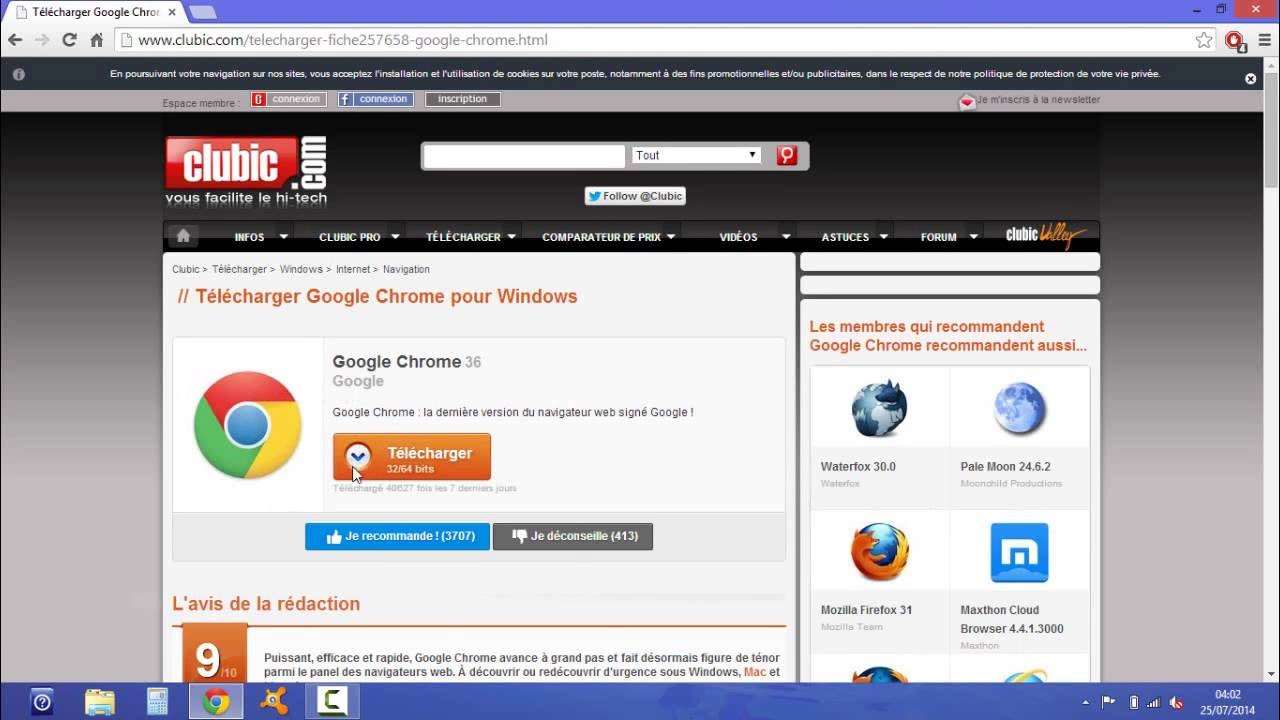Click the Windows breadcrumb link
Screen dimensions: 1280x720
pyautogui.click(x=301, y=269)
